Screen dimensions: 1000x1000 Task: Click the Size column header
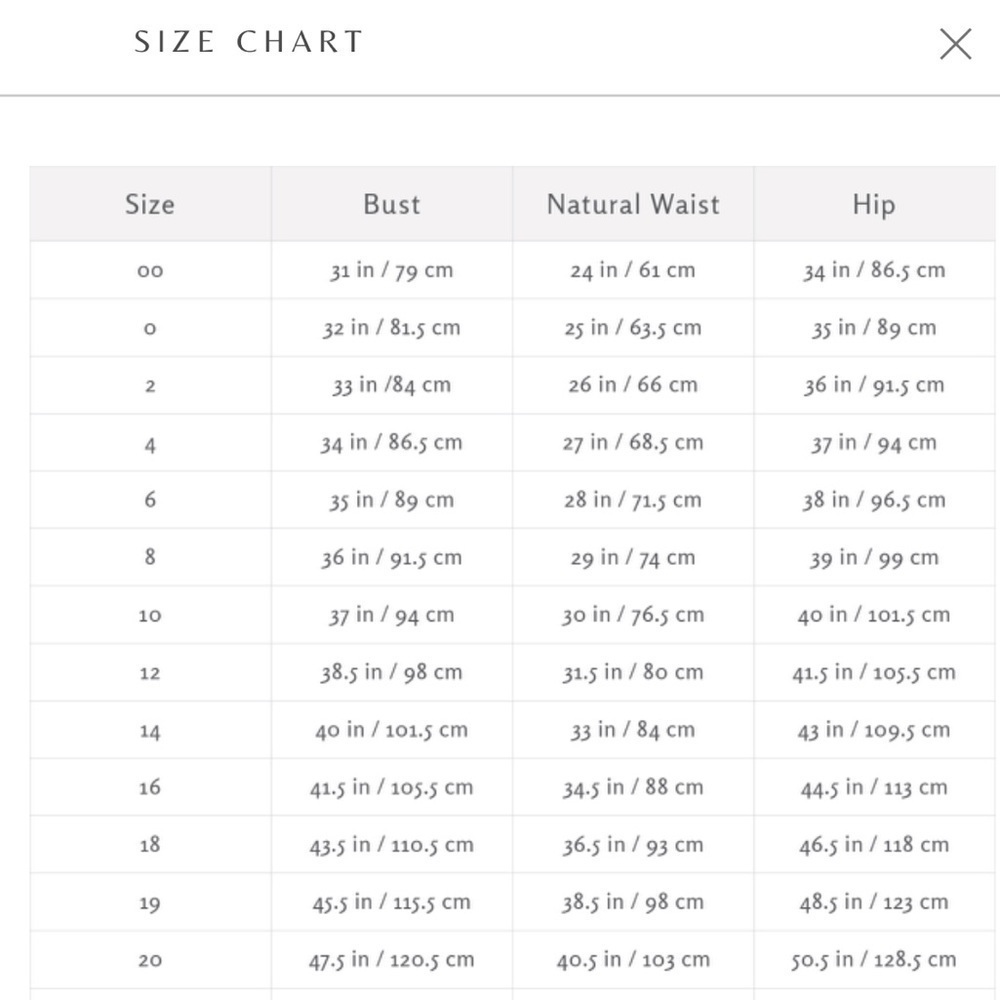[x=150, y=205]
